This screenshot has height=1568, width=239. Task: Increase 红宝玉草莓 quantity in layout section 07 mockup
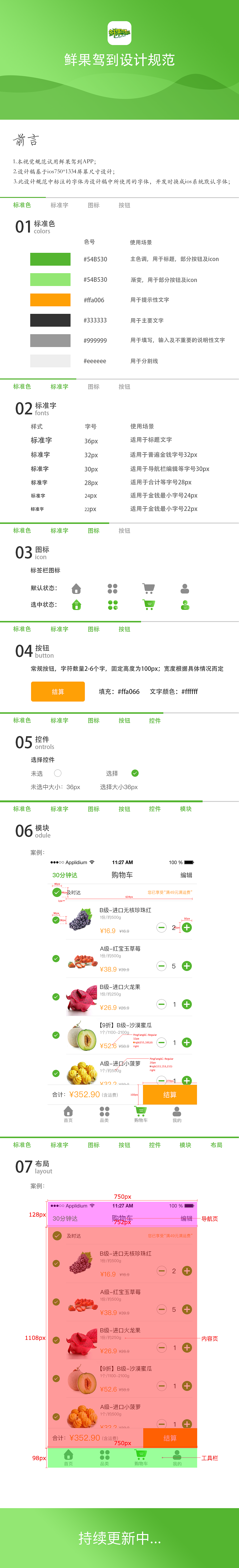[187, 1309]
